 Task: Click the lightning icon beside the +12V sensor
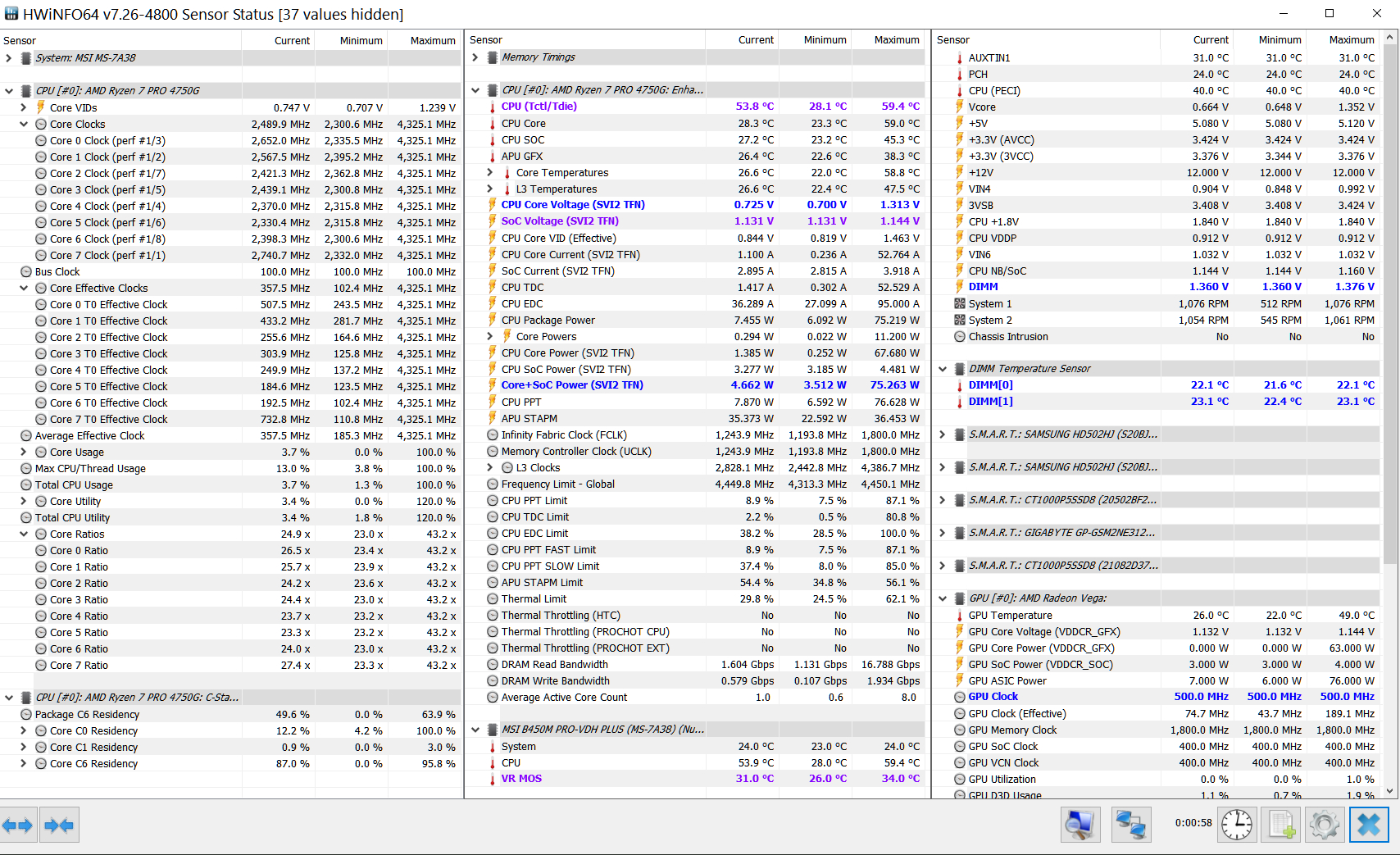pos(959,172)
